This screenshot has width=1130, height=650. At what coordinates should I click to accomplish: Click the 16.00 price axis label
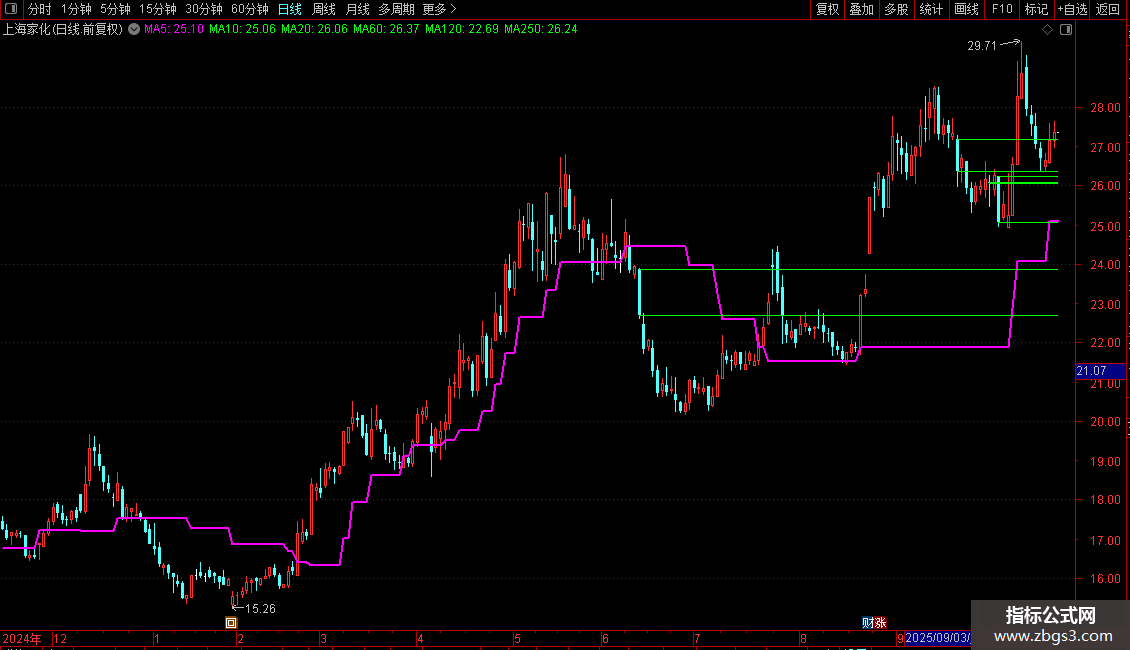(1105, 579)
